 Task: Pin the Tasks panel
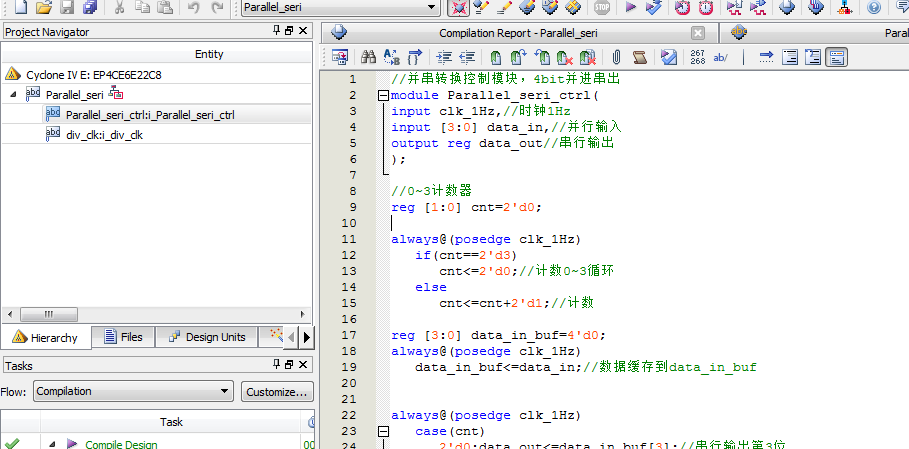pos(276,365)
